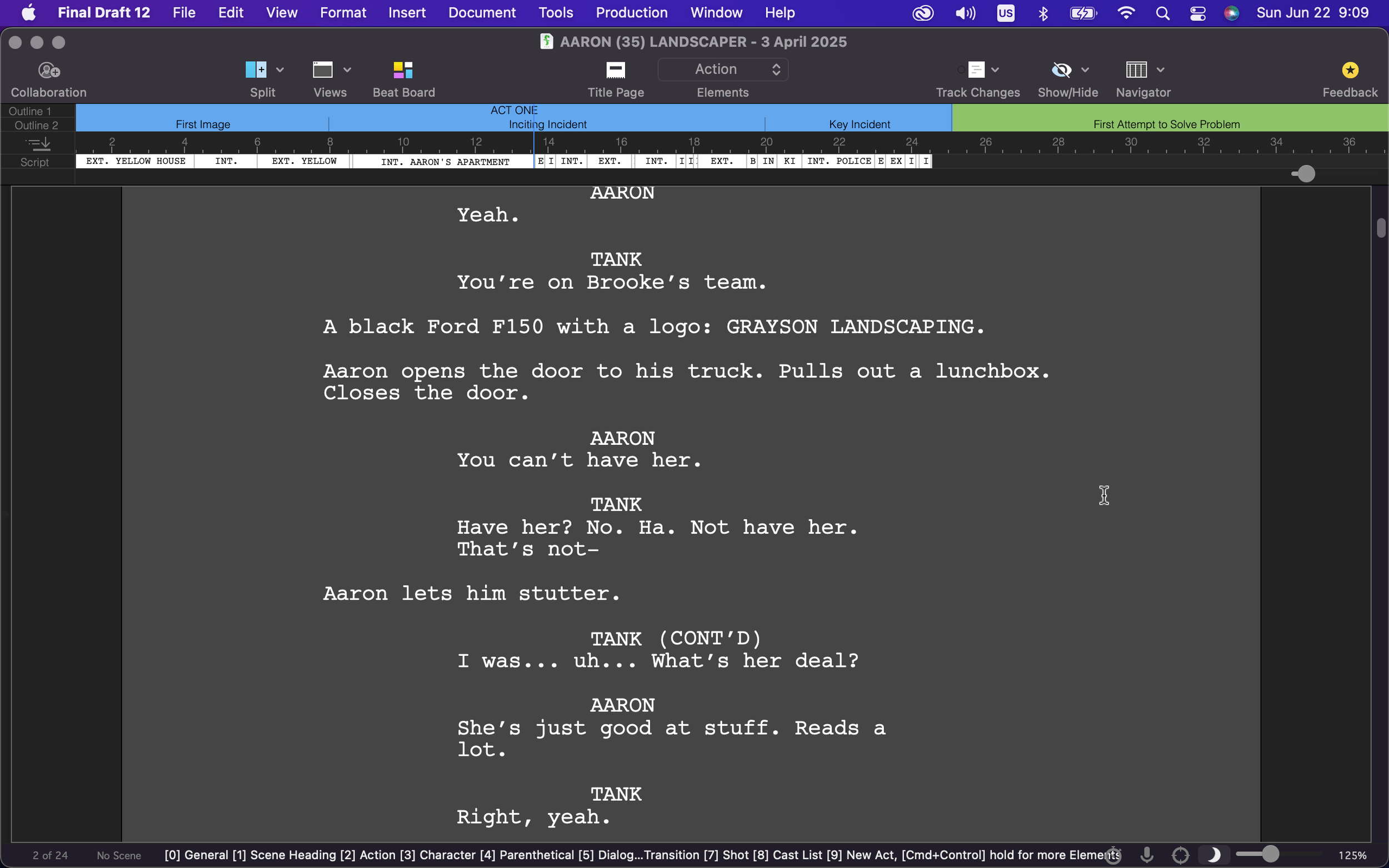Toggle Night Mode moon button
The width and height of the screenshot is (1389, 868).
click(1213, 855)
